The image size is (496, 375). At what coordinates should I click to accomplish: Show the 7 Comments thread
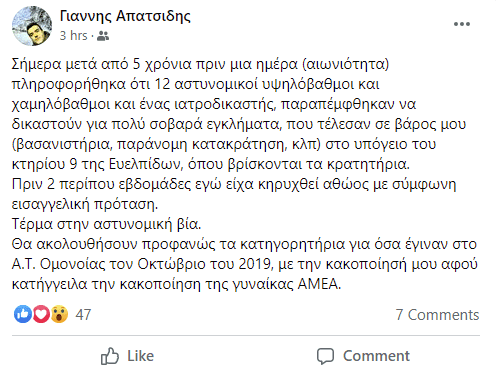tap(437, 315)
